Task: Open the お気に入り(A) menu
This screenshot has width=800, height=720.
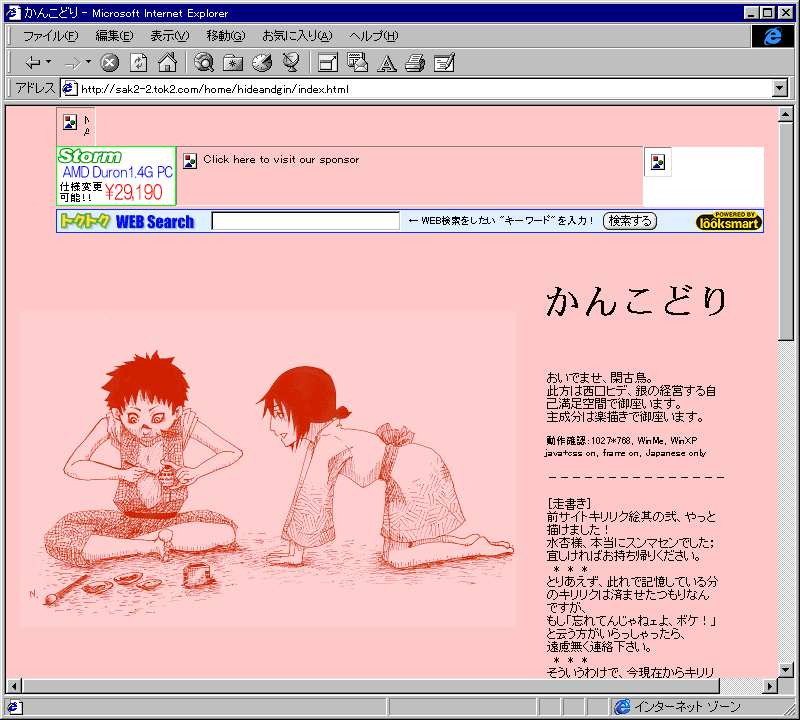Action: tap(297, 36)
